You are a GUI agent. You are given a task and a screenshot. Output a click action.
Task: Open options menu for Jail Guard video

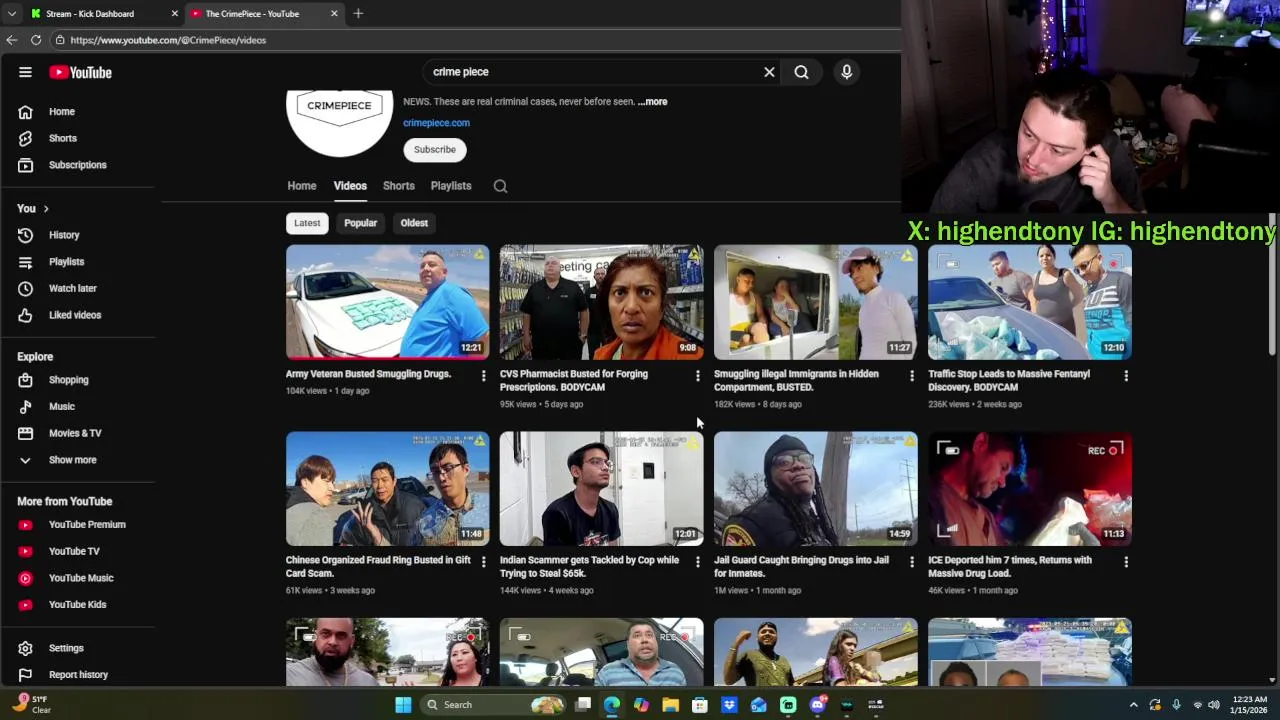tap(911, 562)
